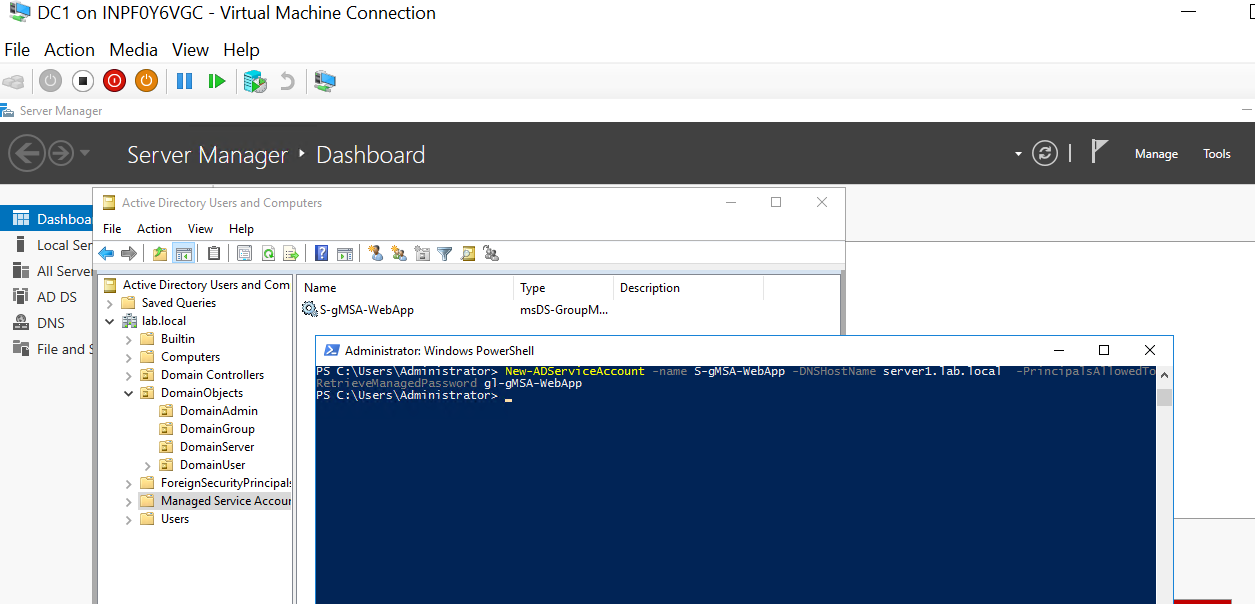Open the Manage menu in Server Manager
Image resolution: width=1255 pixels, height=604 pixels.
[1156, 153]
